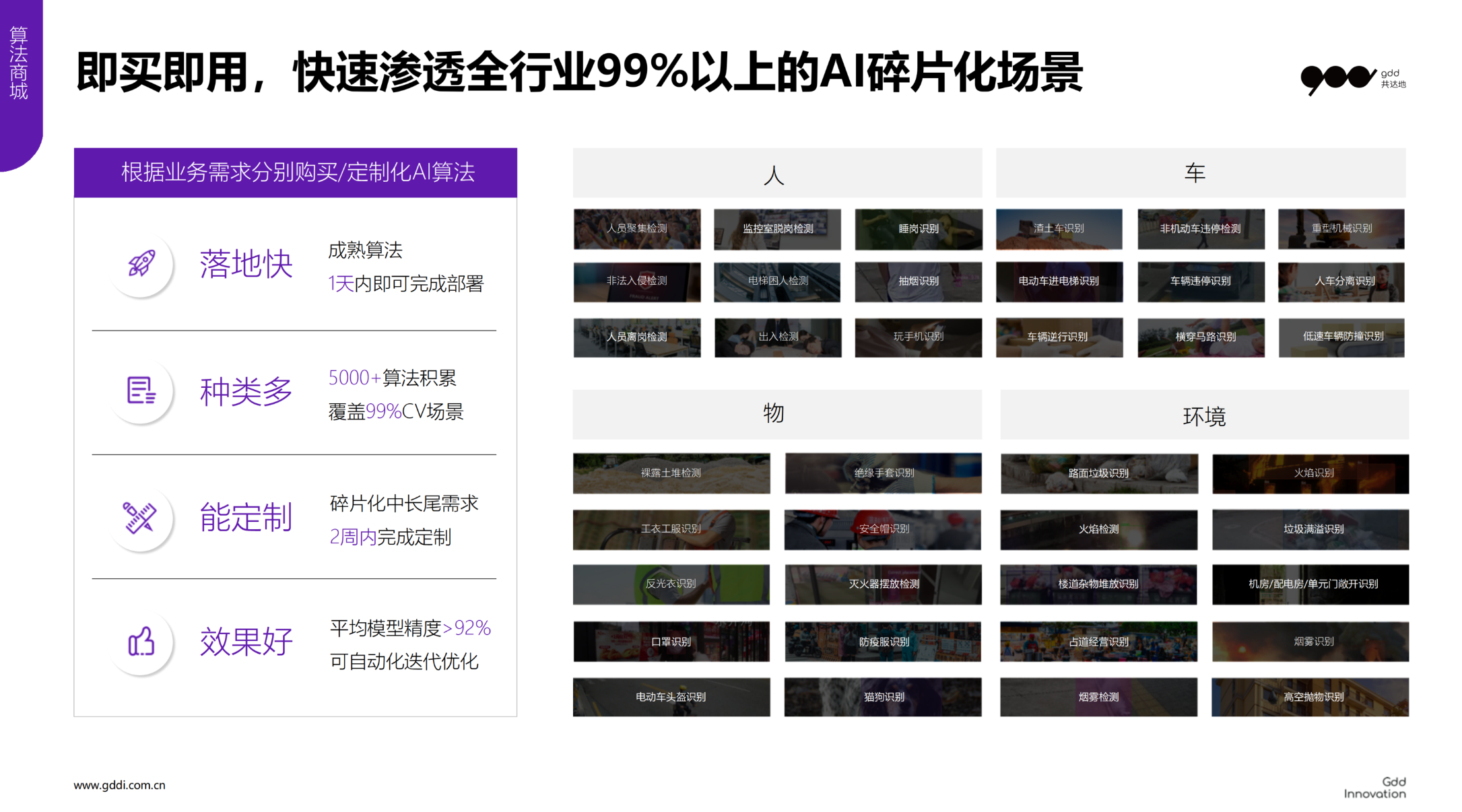Select the 抽烟识别 tile

[919, 281]
